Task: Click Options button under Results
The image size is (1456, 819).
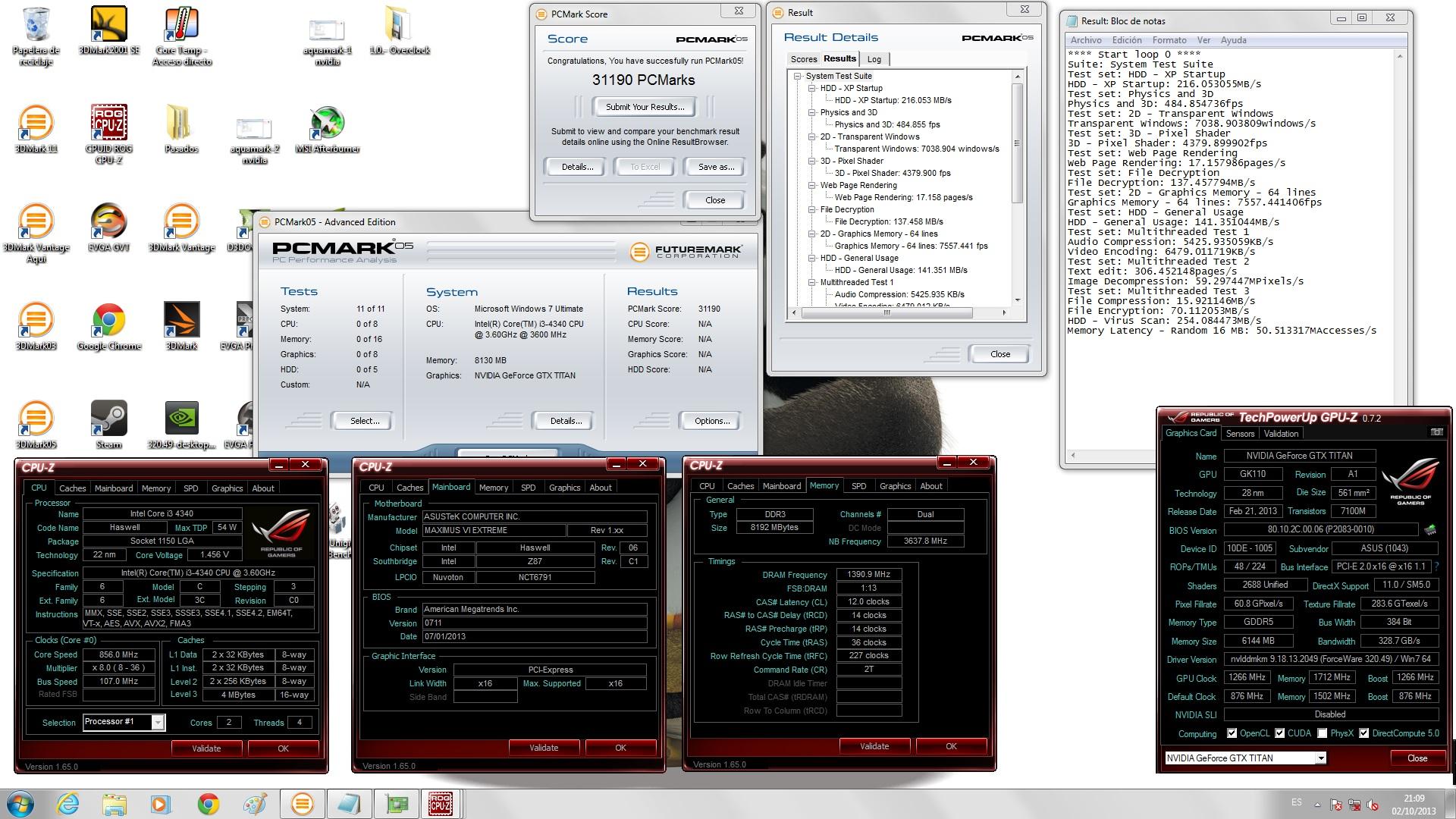Action: click(x=712, y=421)
